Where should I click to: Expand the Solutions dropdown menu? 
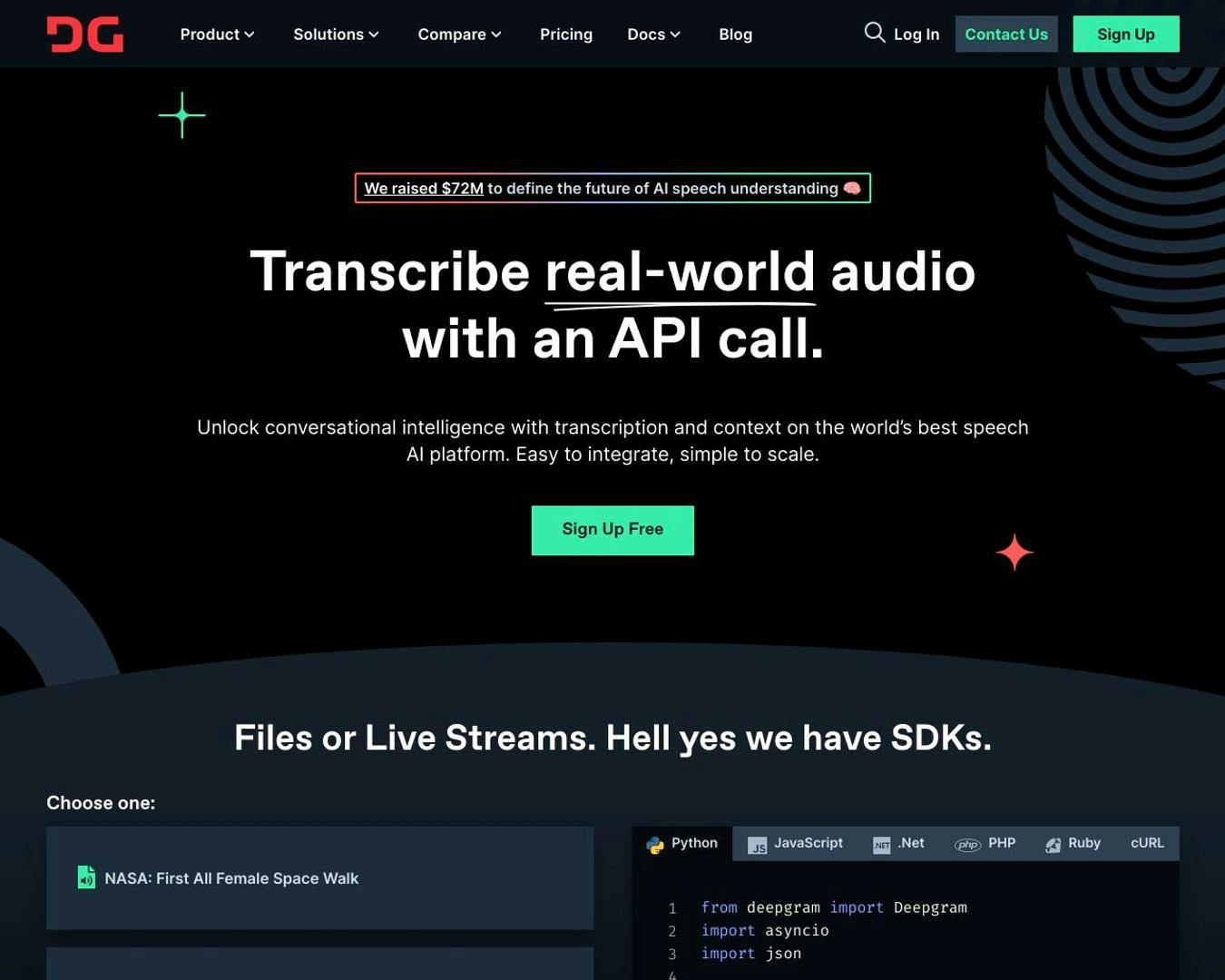pos(336,34)
